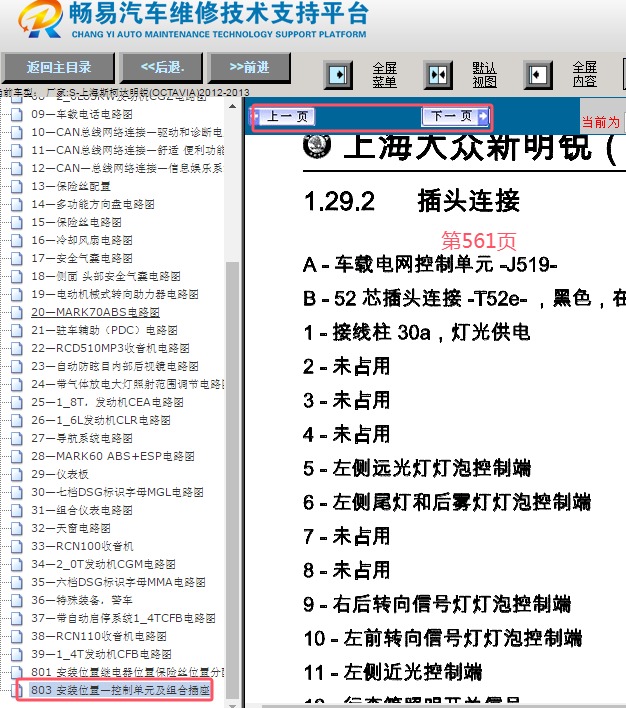Open 11—CAN总线网络连接—舒适 便利功能
The width and height of the screenshot is (626, 708).
(127, 150)
